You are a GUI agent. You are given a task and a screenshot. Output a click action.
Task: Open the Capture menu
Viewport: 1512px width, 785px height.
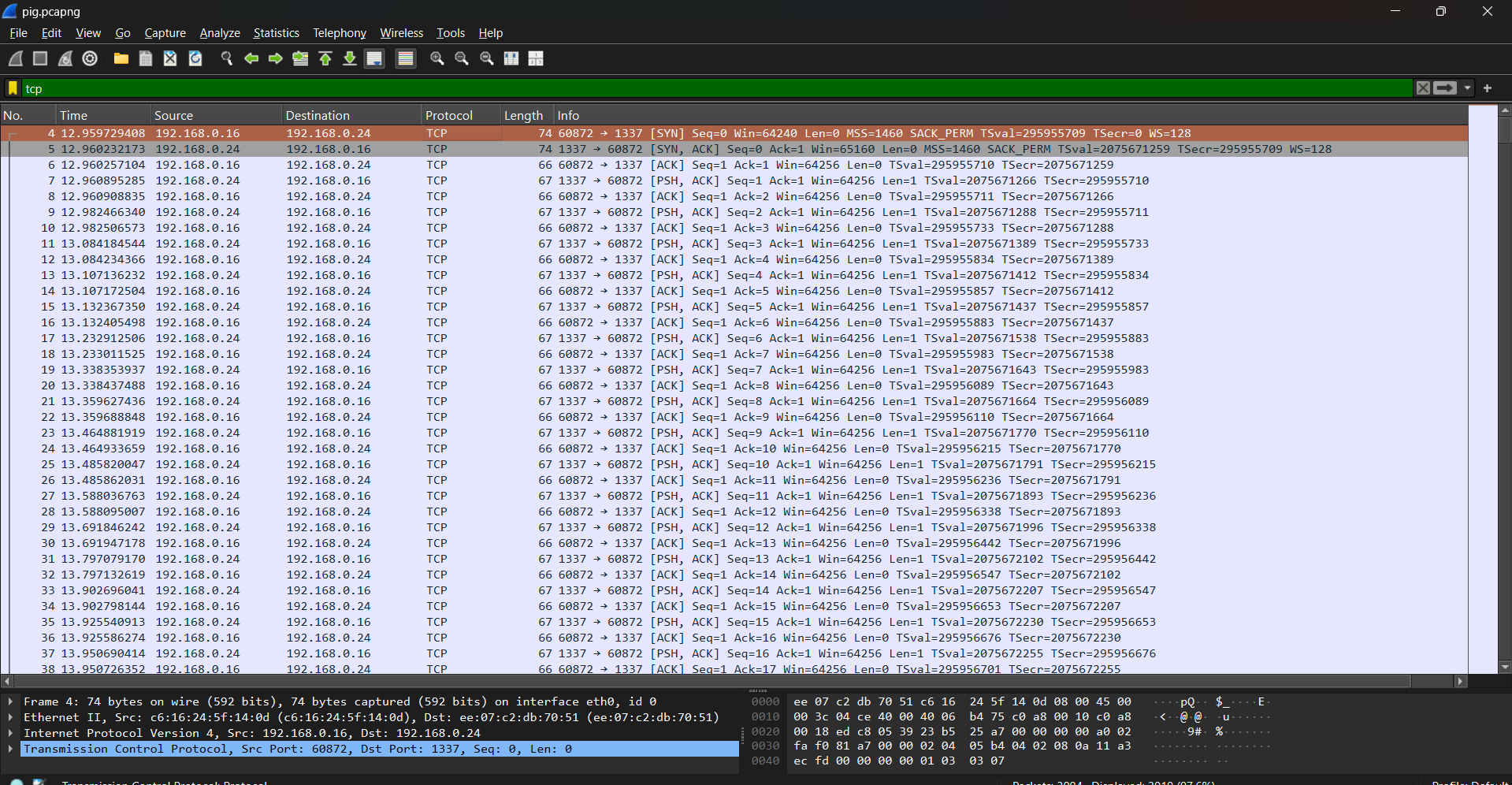(x=165, y=33)
